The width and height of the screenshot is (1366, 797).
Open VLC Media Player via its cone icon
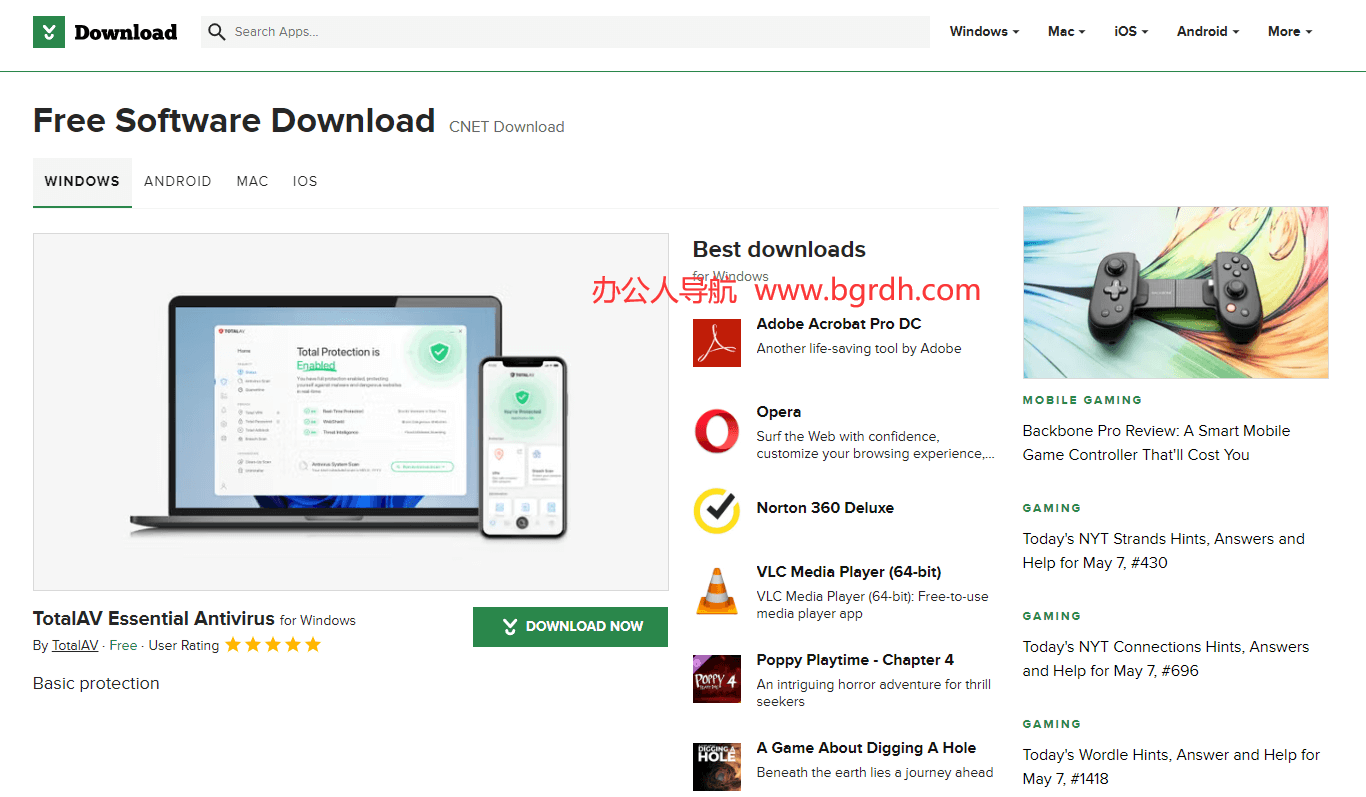(x=717, y=590)
